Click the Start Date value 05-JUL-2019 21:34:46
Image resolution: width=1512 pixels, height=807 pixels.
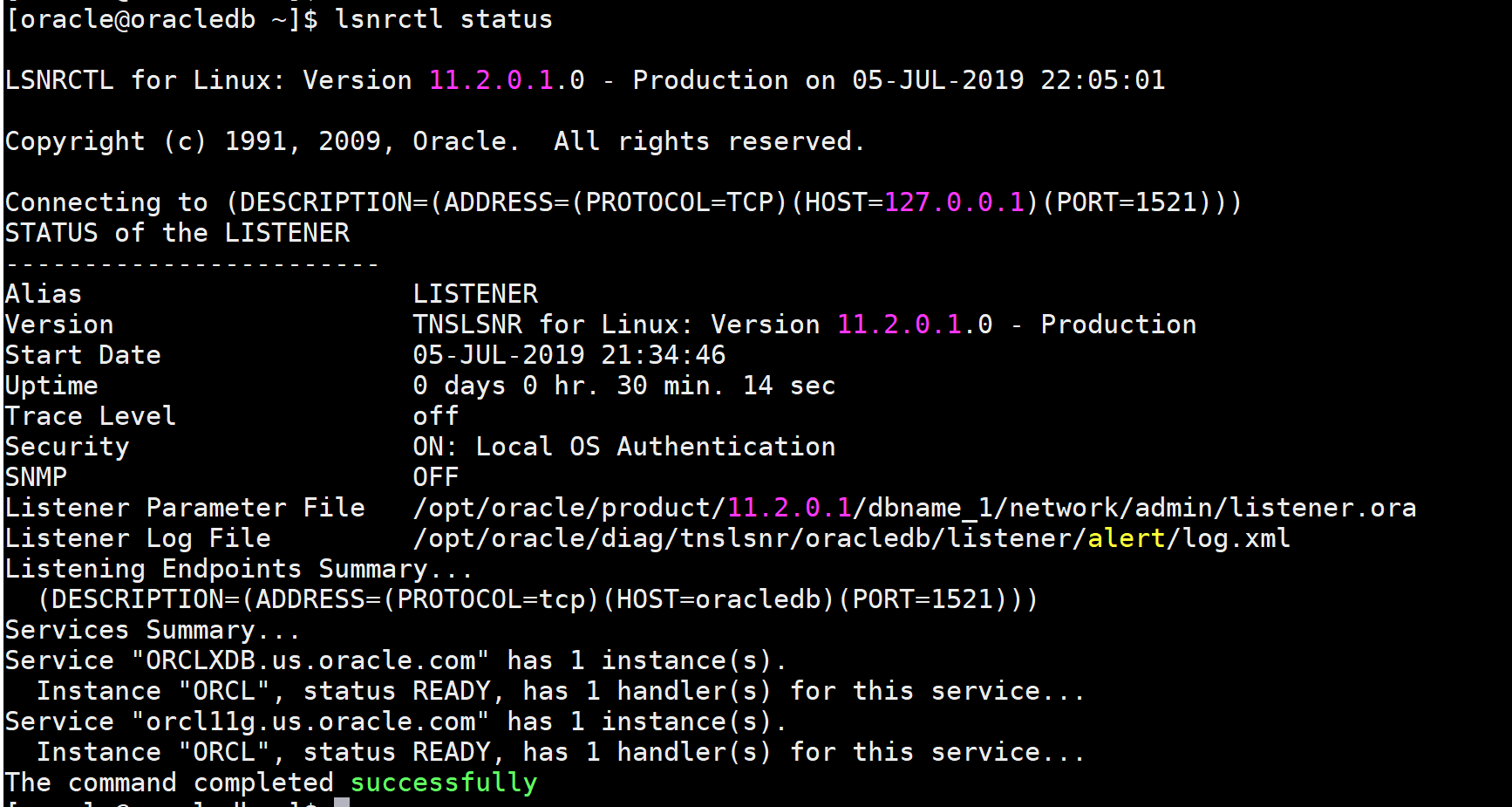click(x=569, y=355)
